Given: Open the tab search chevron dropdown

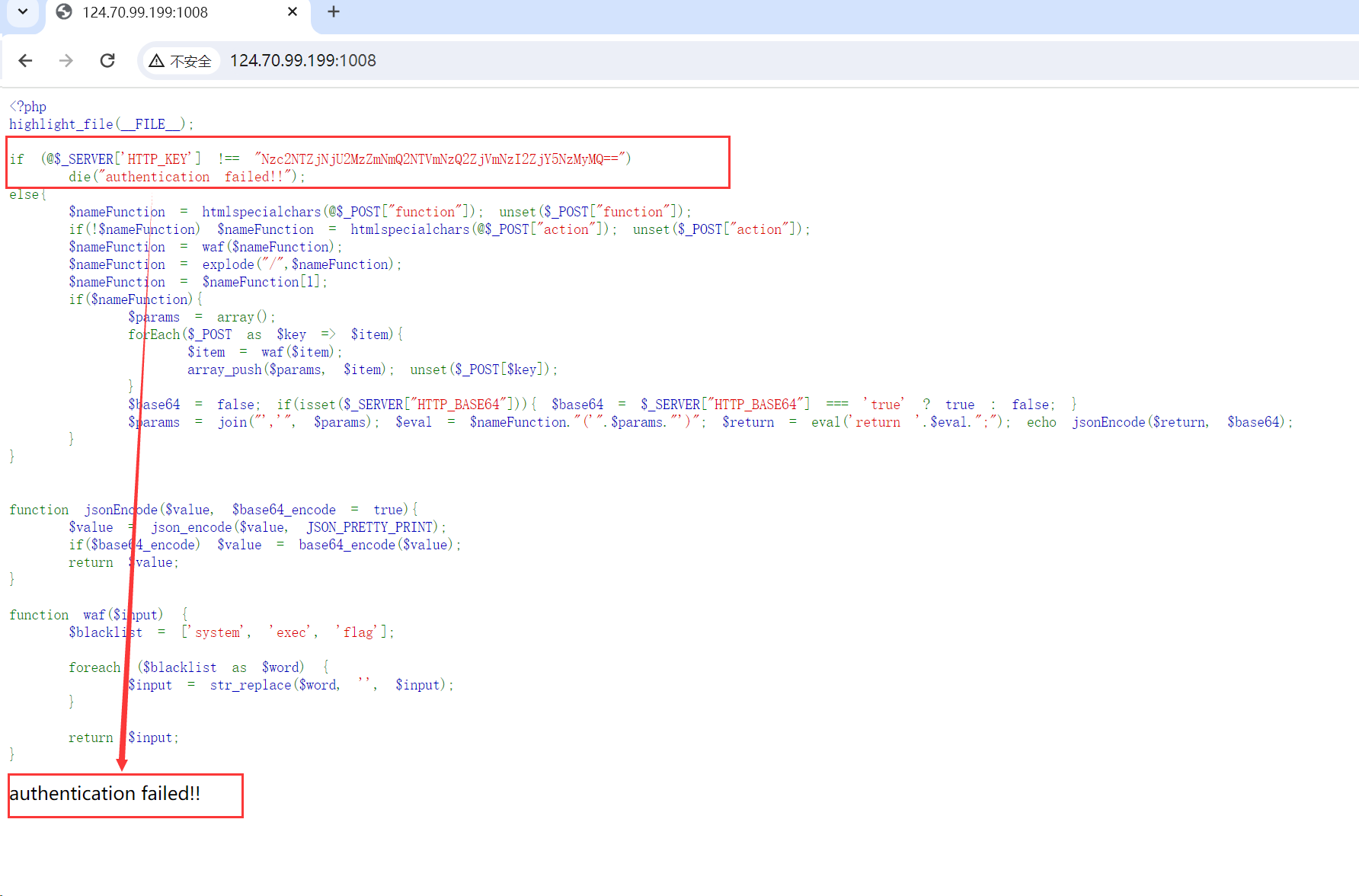Looking at the screenshot, I should click(x=23, y=12).
